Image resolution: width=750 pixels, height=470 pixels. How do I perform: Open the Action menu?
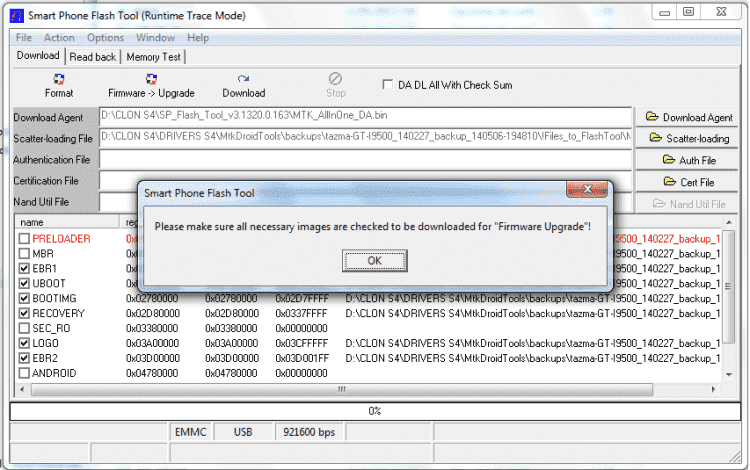(59, 38)
